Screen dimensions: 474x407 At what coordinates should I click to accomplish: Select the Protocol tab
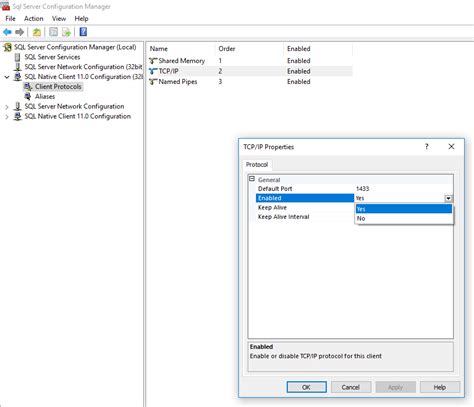(257, 164)
